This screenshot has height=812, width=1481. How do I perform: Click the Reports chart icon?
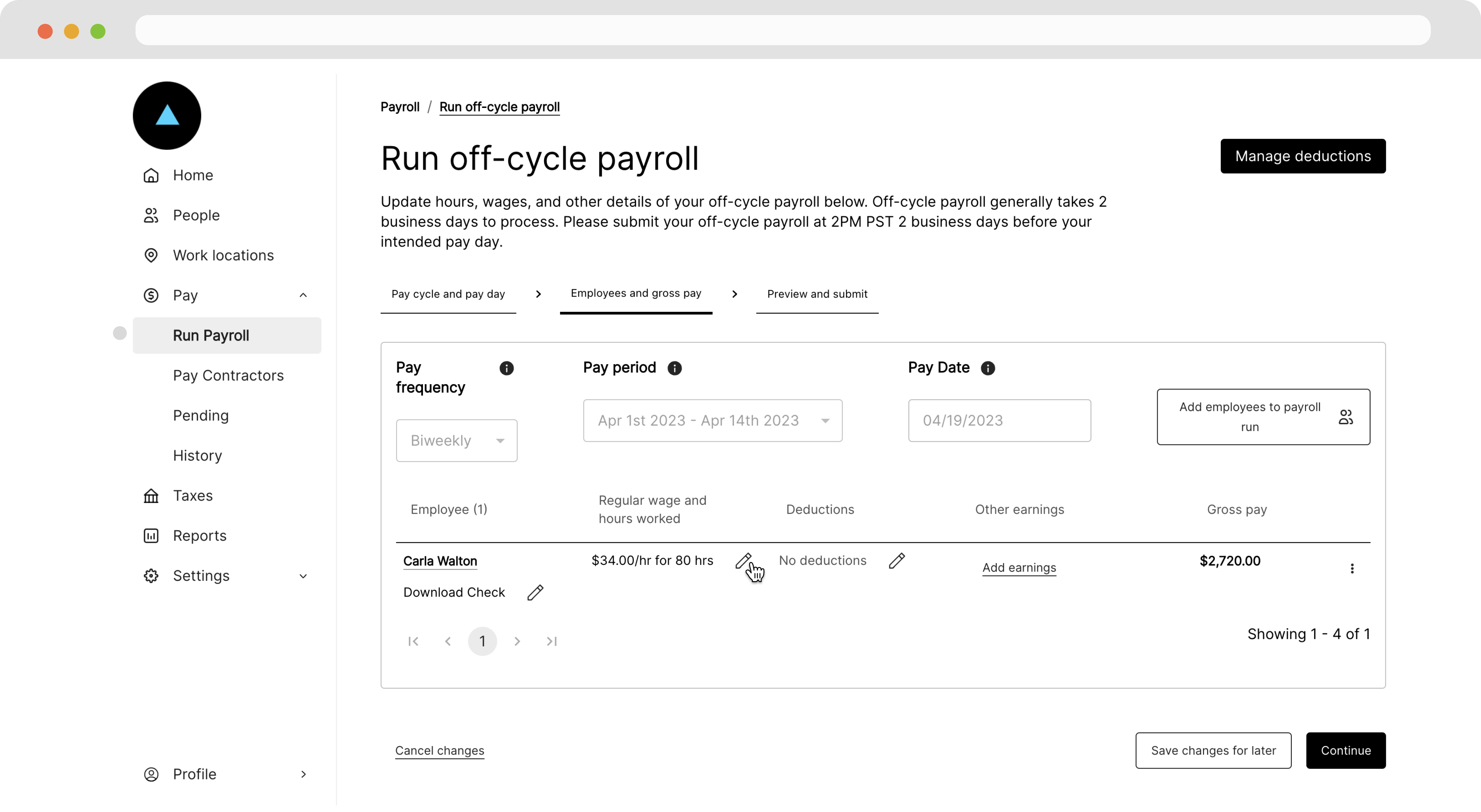point(151,536)
